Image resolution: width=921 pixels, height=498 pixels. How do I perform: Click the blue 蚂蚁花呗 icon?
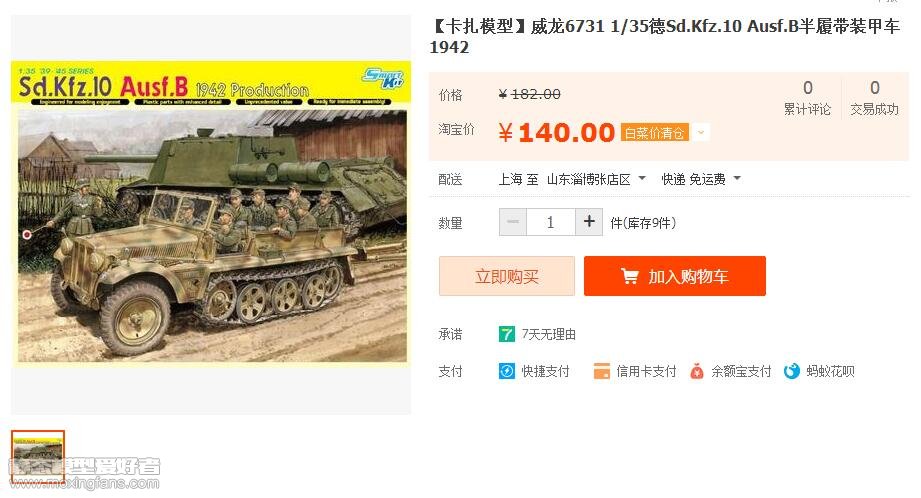pyautogui.click(x=792, y=371)
